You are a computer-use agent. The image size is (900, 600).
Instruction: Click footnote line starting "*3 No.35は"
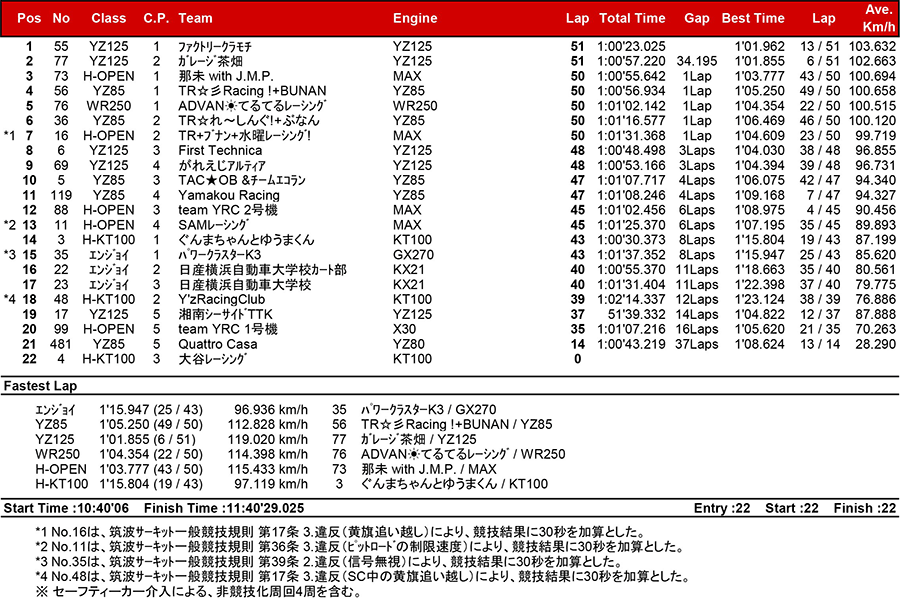pyautogui.click(x=329, y=562)
